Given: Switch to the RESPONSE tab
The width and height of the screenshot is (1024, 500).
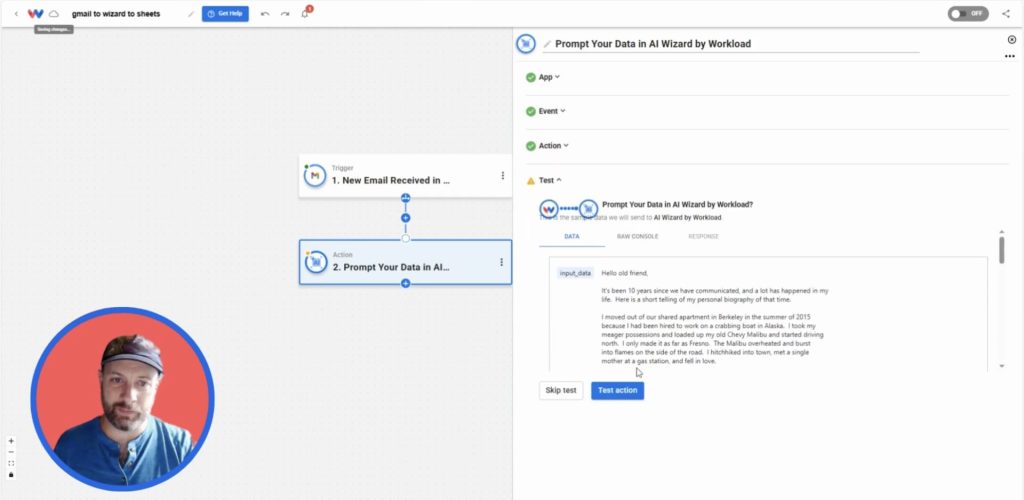Looking at the screenshot, I should (703, 236).
